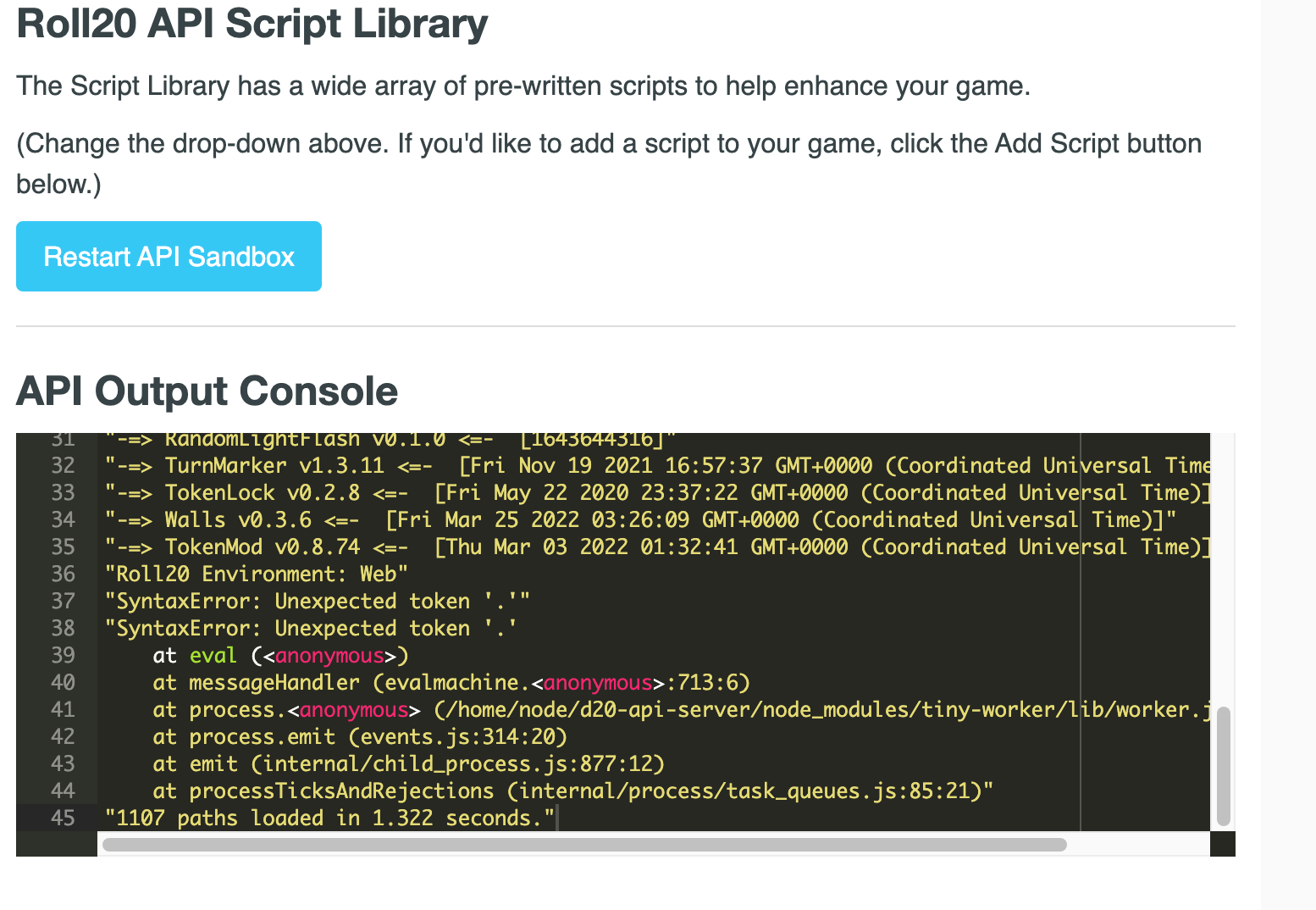
Task: Click line number 36 in the gutter
Action: coord(63,574)
